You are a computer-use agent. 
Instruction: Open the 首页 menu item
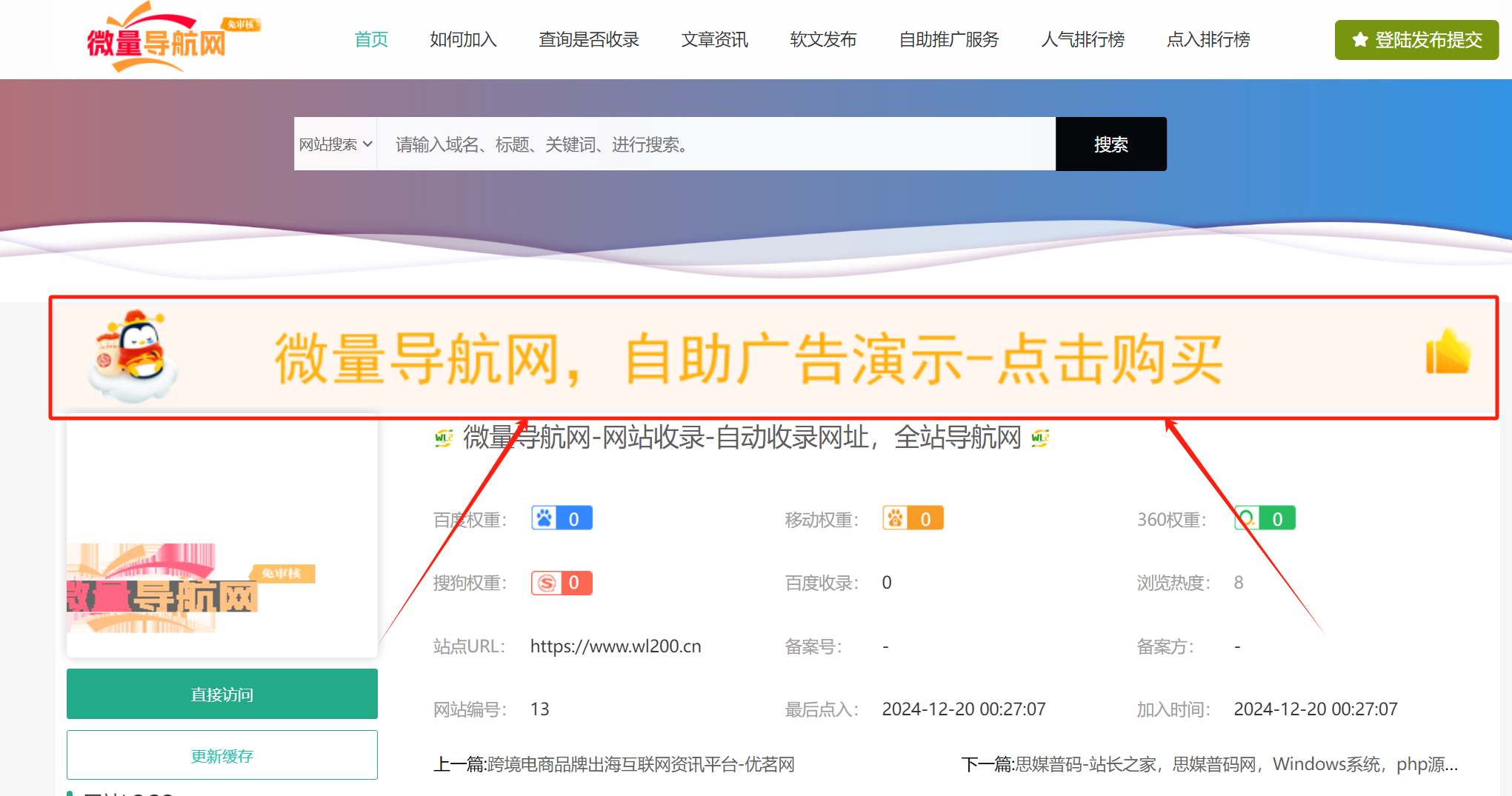coord(371,39)
